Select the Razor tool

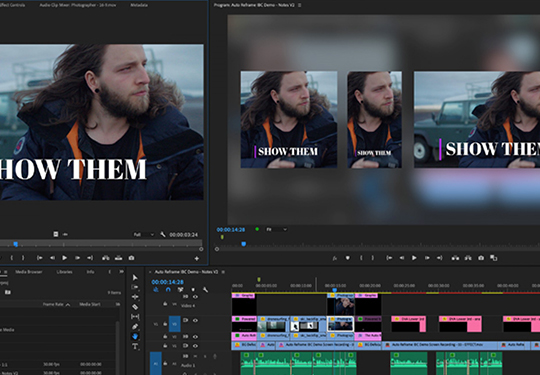(x=135, y=307)
